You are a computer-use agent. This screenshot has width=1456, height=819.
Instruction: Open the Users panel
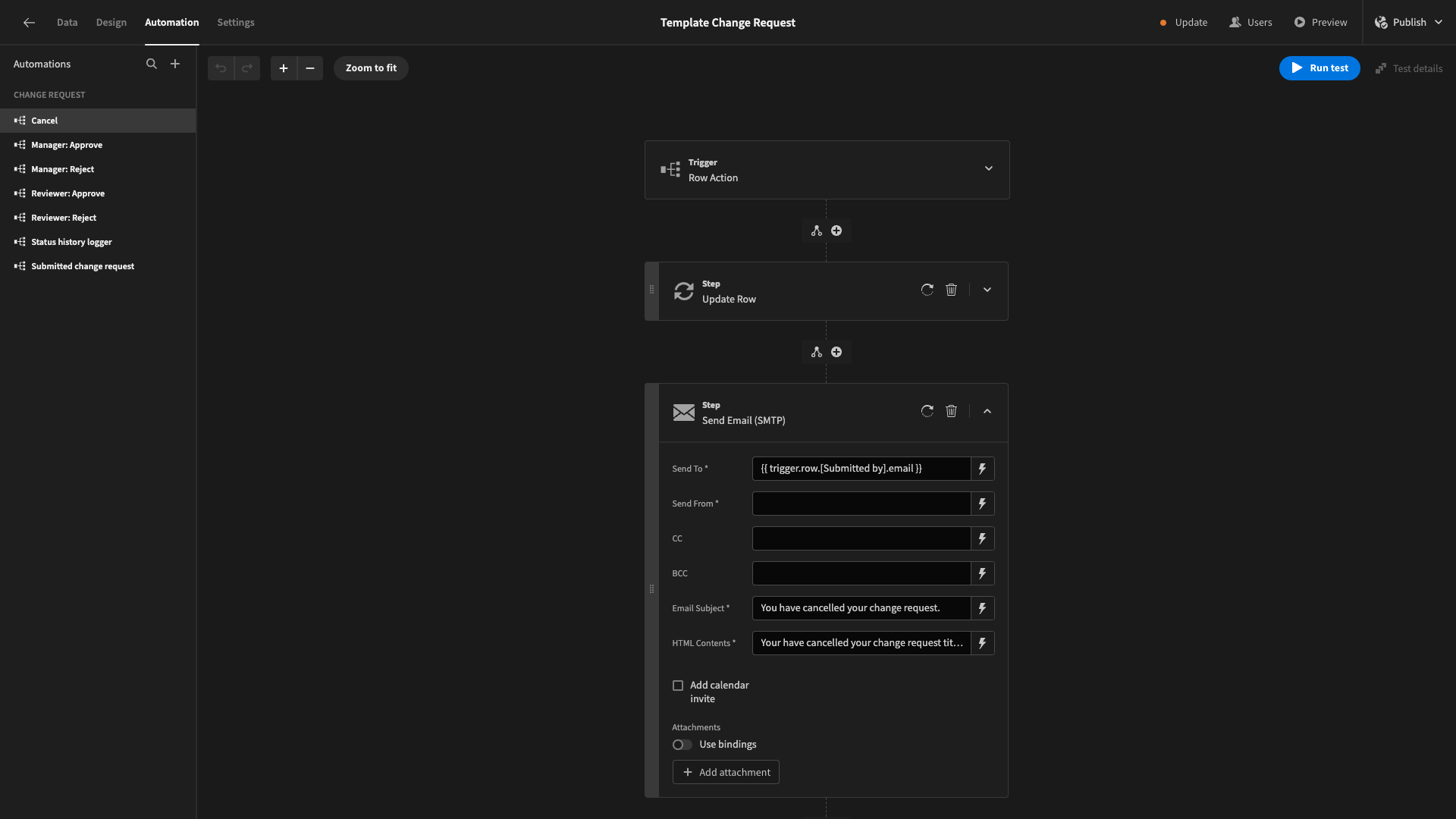click(1251, 23)
